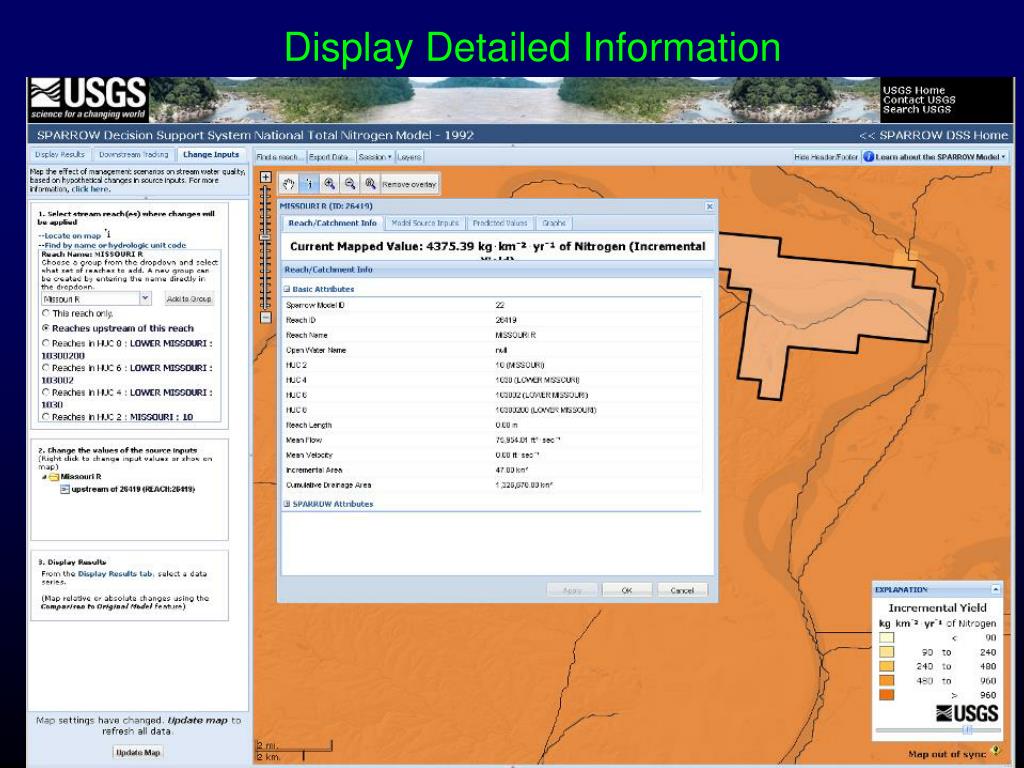Open the Model Source Inputs tab

pyautogui.click(x=425, y=223)
